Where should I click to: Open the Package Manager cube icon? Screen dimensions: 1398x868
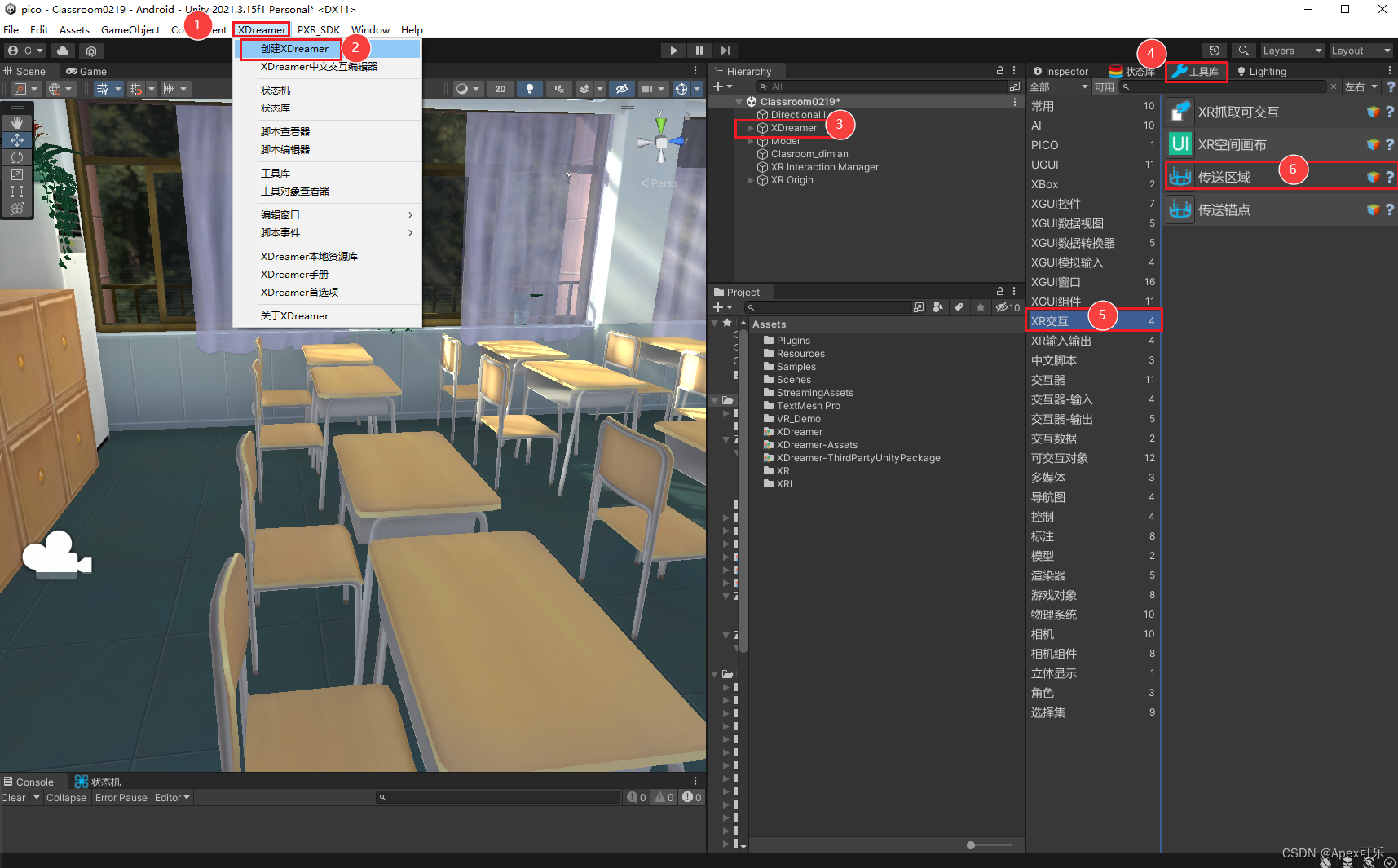click(91, 51)
